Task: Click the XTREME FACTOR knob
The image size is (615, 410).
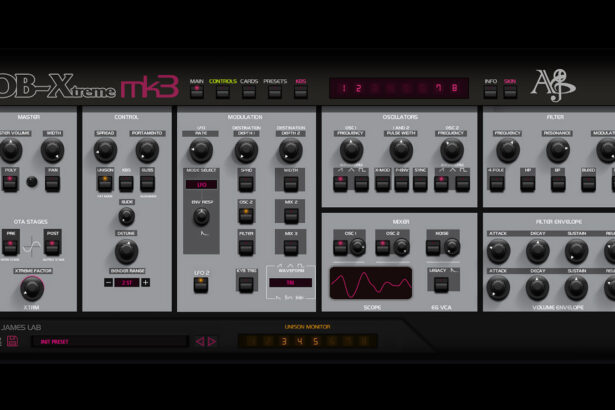Action: pos(32,288)
